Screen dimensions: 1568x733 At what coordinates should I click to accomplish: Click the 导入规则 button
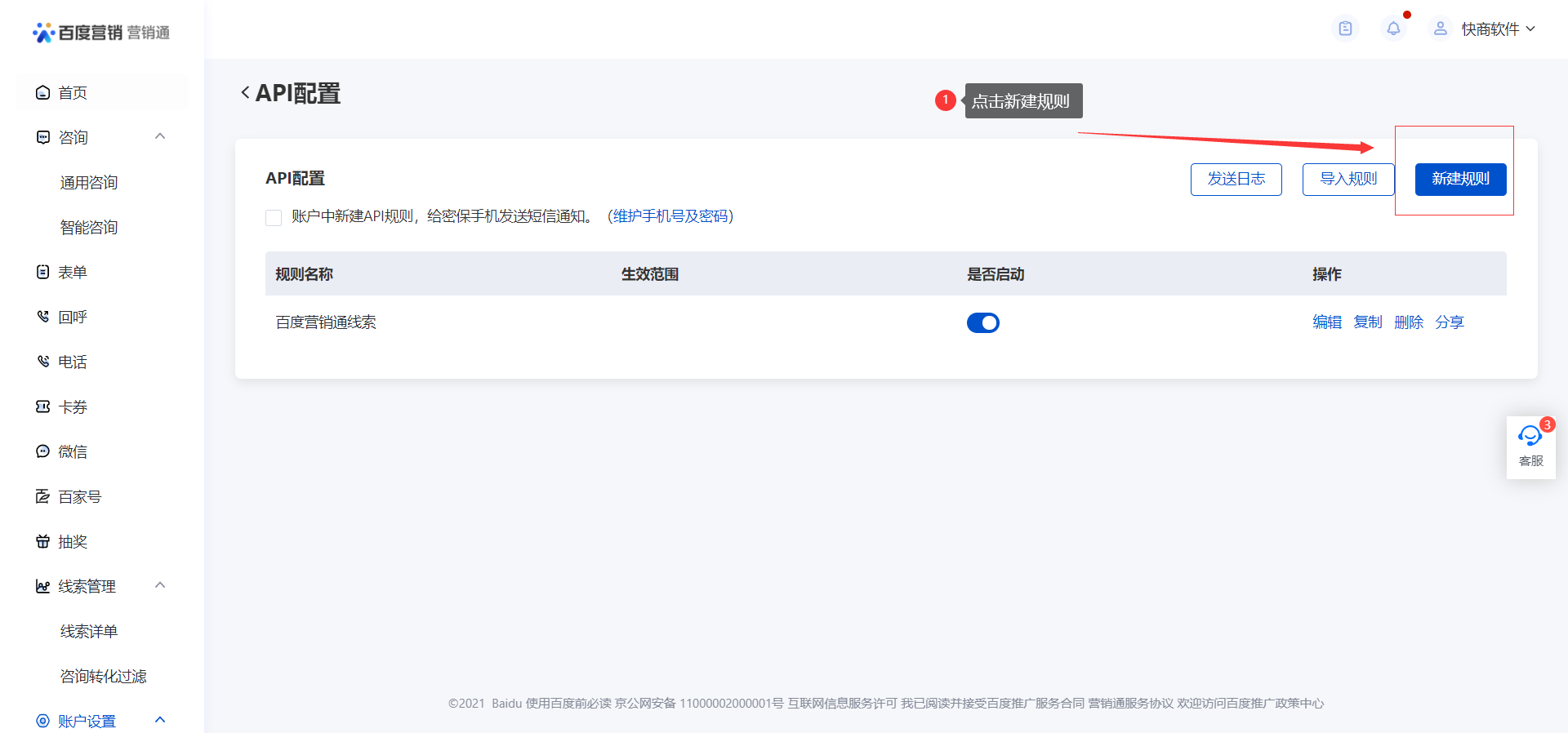1348,179
